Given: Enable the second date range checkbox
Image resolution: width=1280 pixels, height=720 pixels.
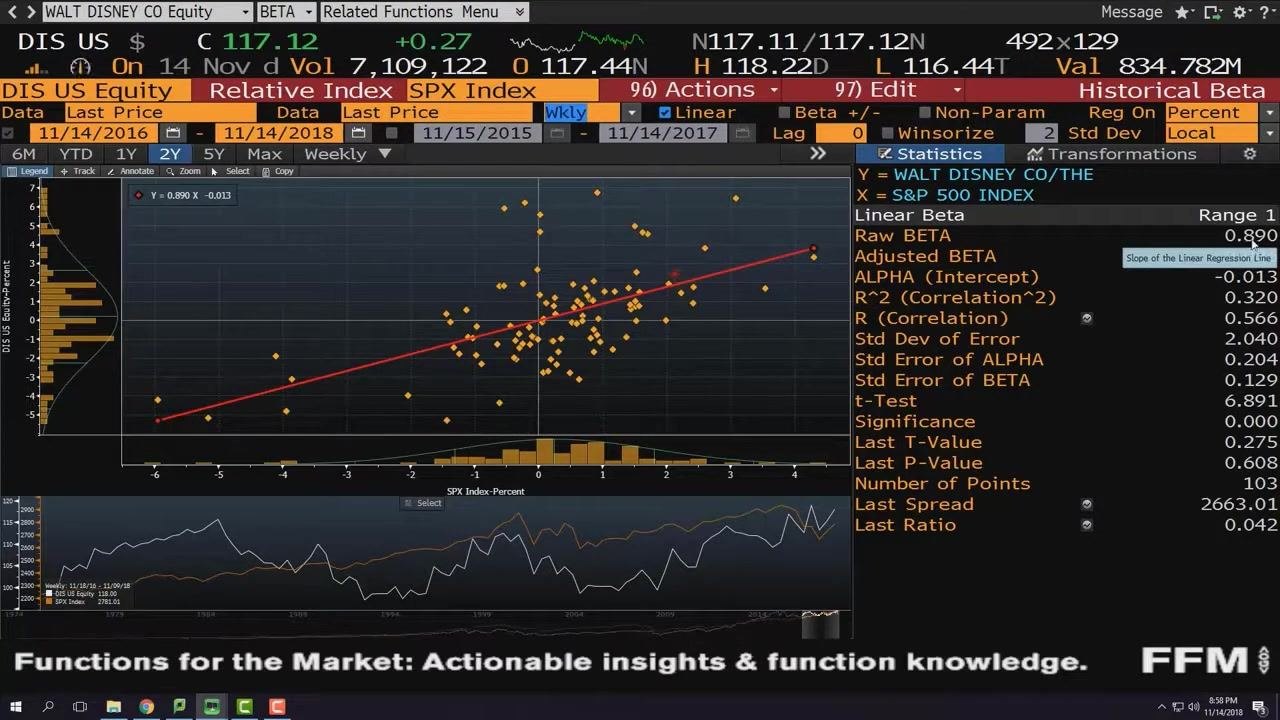Looking at the screenshot, I should click(x=392, y=133).
